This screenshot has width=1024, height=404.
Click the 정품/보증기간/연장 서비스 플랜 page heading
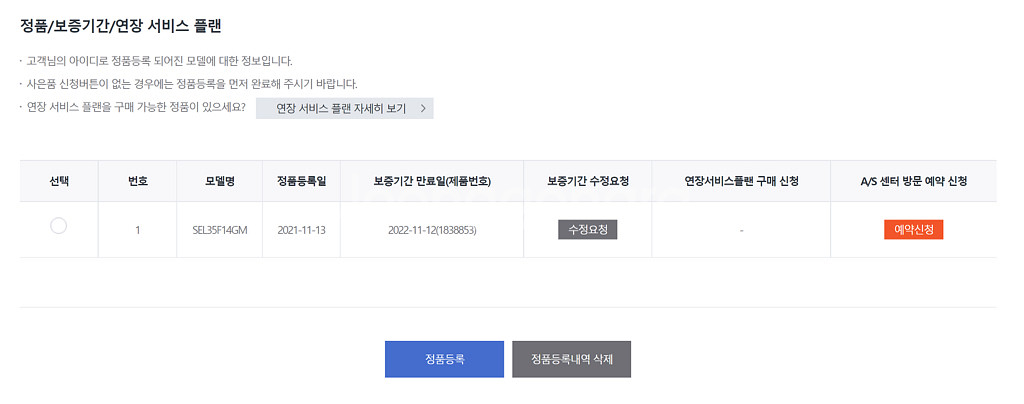coord(121,26)
